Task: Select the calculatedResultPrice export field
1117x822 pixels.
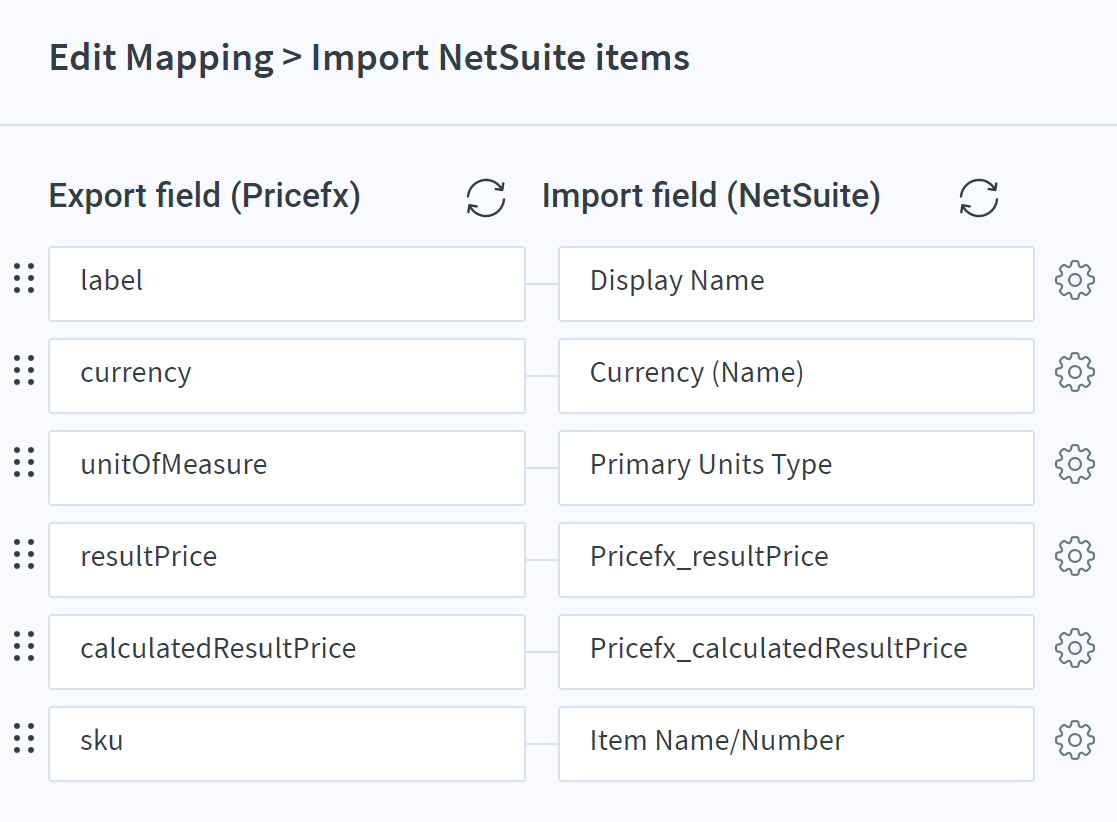Action: (x=287, y=651)
